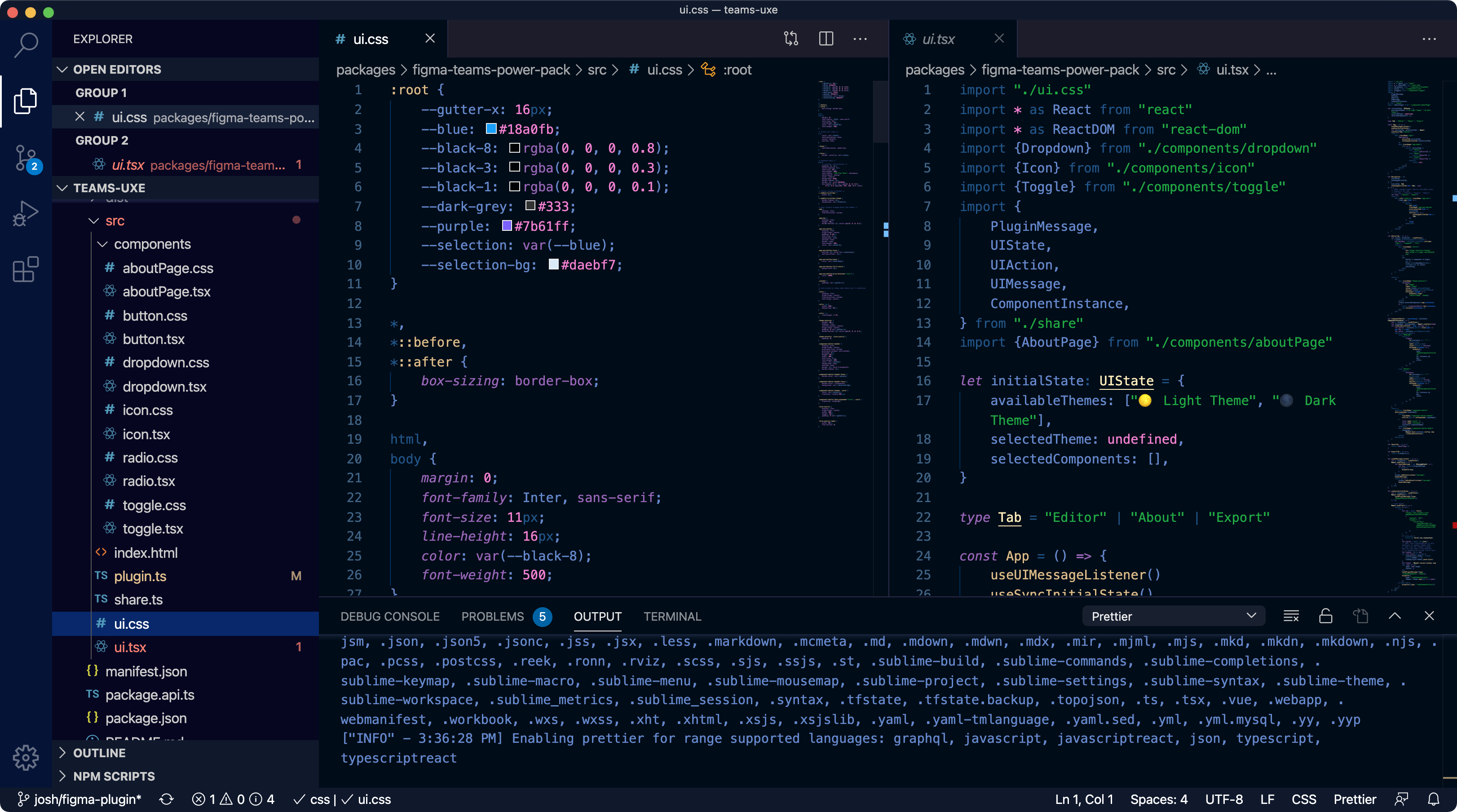Synchronize changes icon in status bar
Viewport: 1457px width, 812px height.
click(166, 799)
